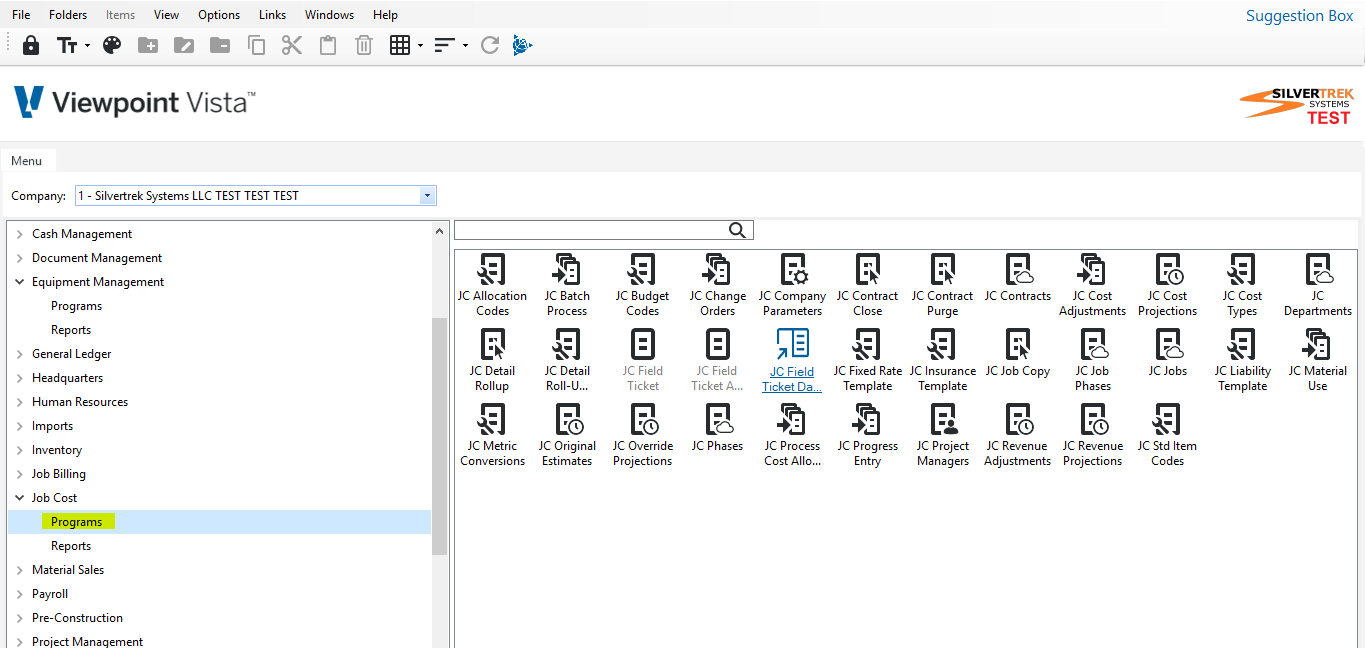This screenshot has height=648, width=1365.
Task: Open JC Jobs program
Action: point(1167,353)
